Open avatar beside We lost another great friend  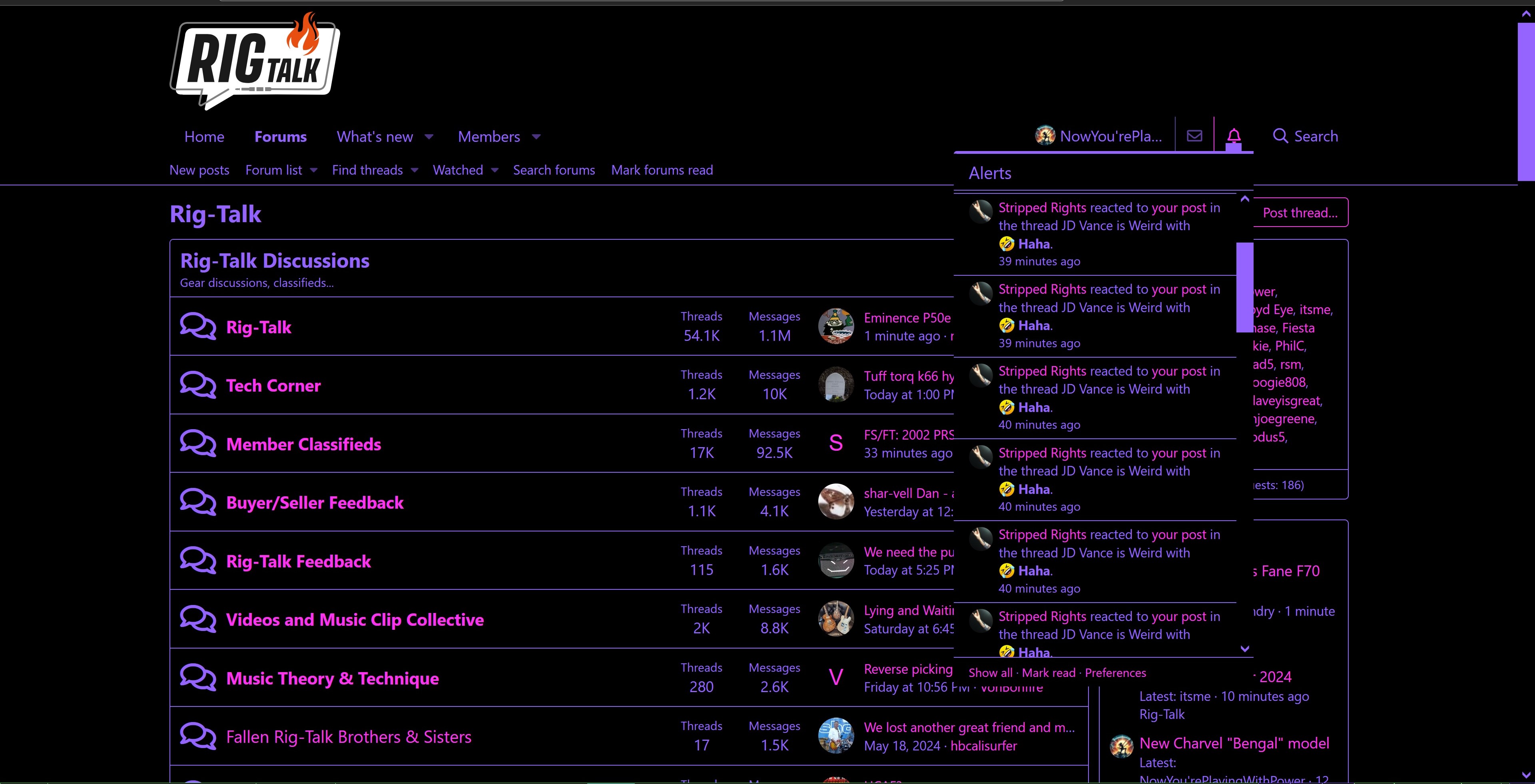836,736
